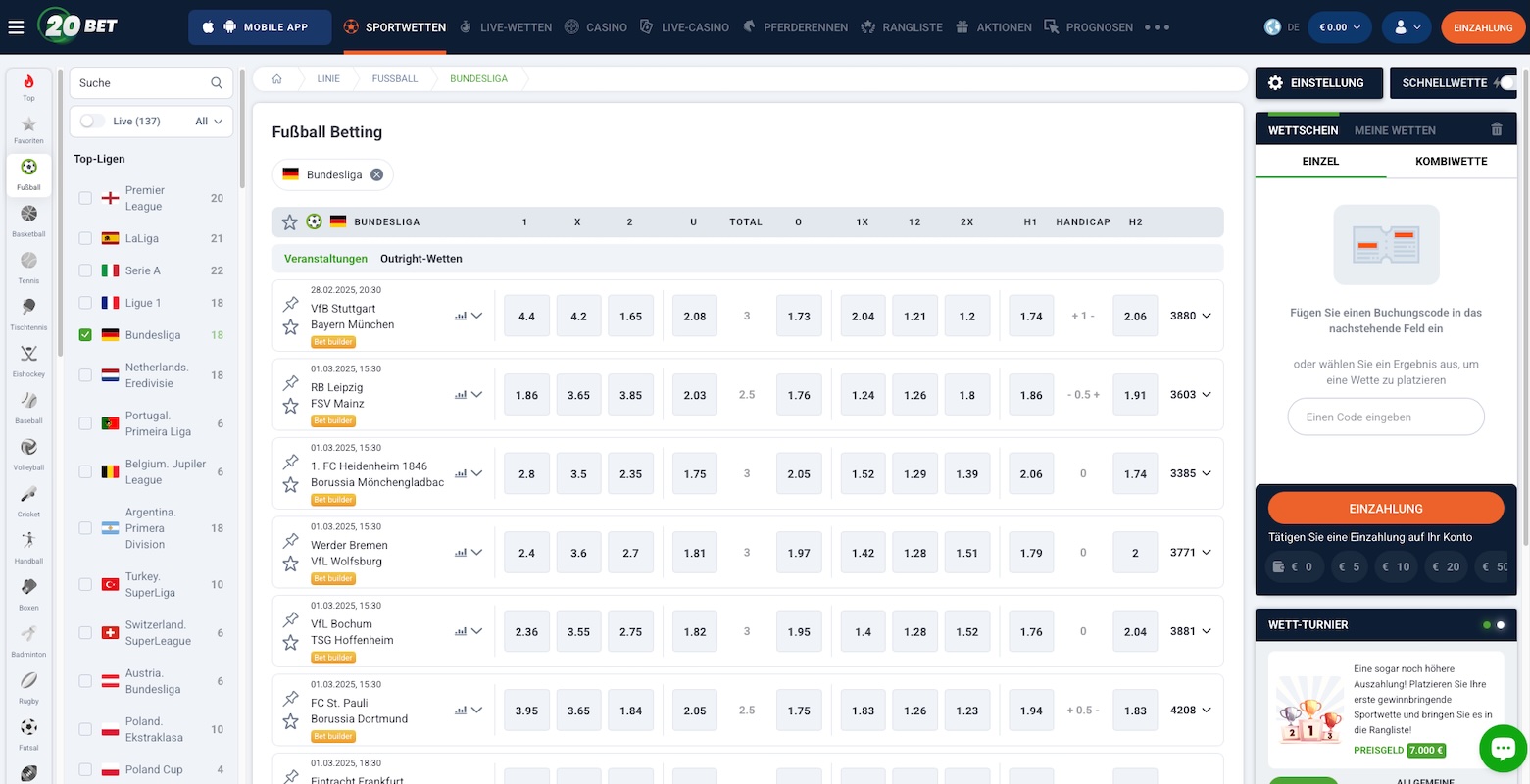Favorite the RB Leipzig match star
This screenshot has height=784, width=1530.
(291, 406)
